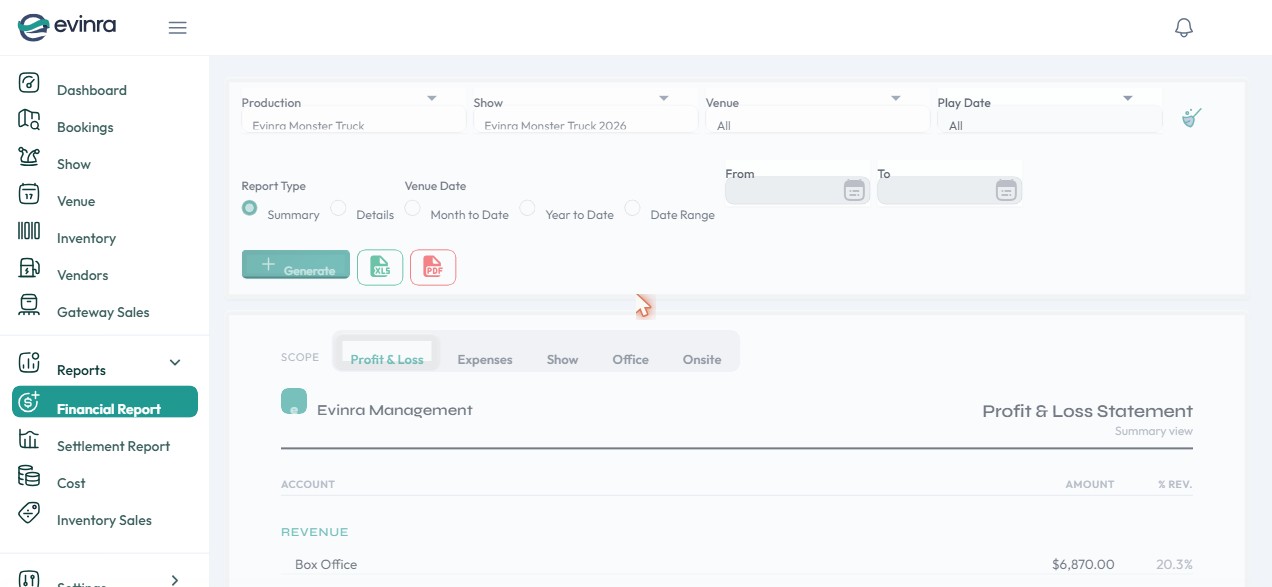Open the Play Date dropdown
The height and width of the screenshot is (587, 1272).
point(1050,120)
